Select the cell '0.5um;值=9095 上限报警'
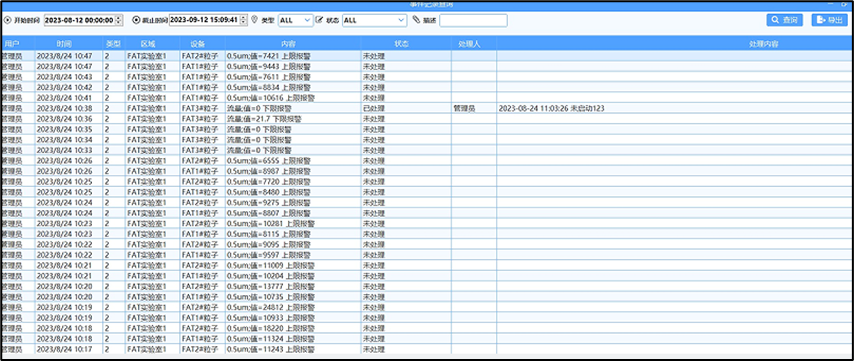 [x=293, y=244]
